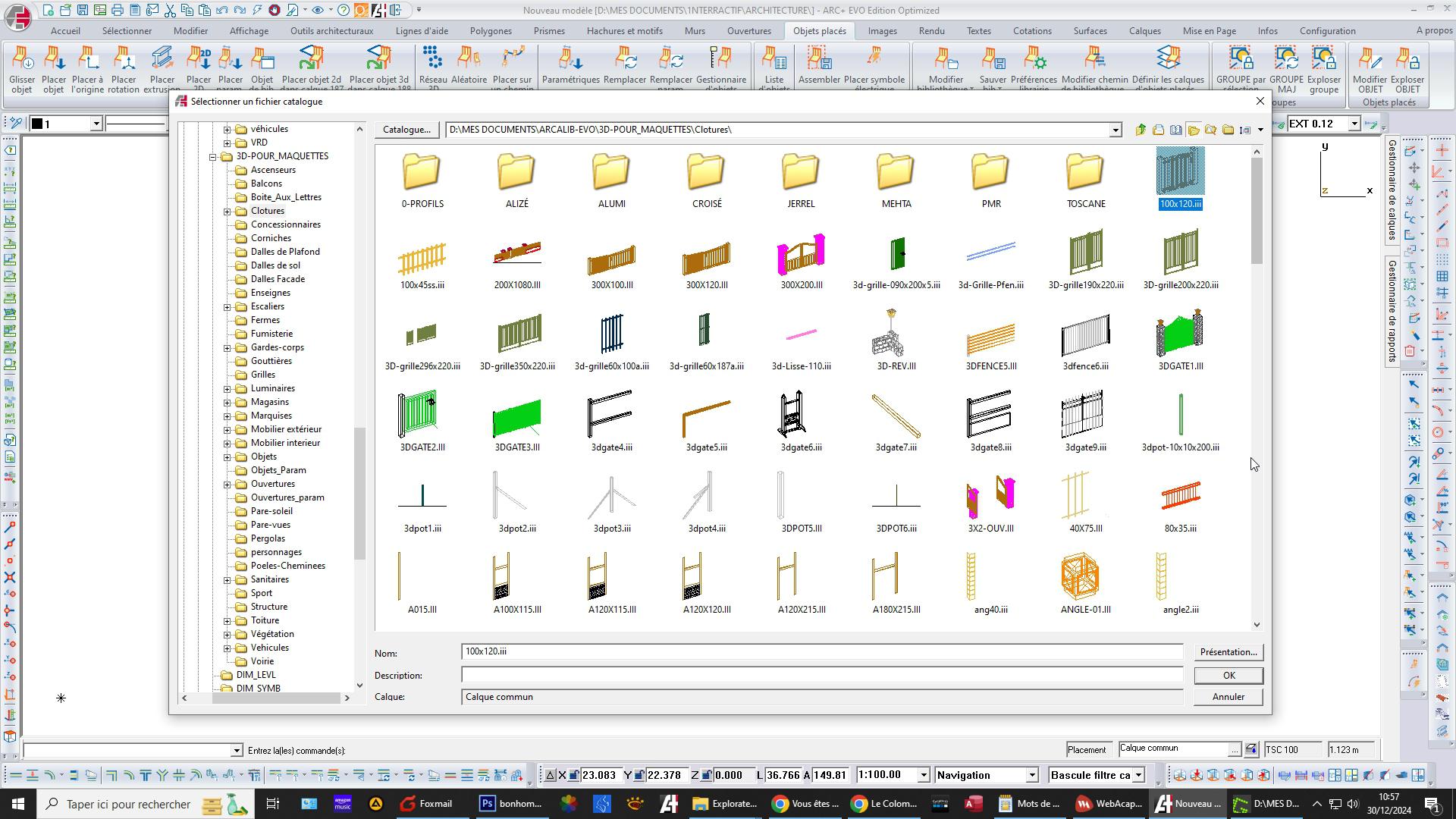This screenshot has width=1456, height=819.
Task: Click the Présentation... button
Action: click(1228, 652)
